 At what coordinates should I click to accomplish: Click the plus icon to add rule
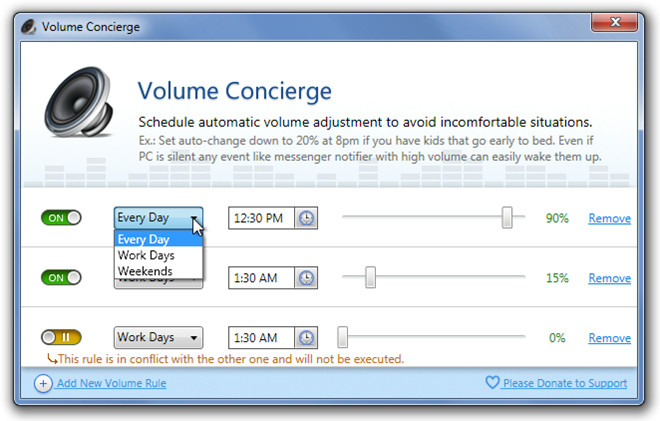(x=43, y=384)
